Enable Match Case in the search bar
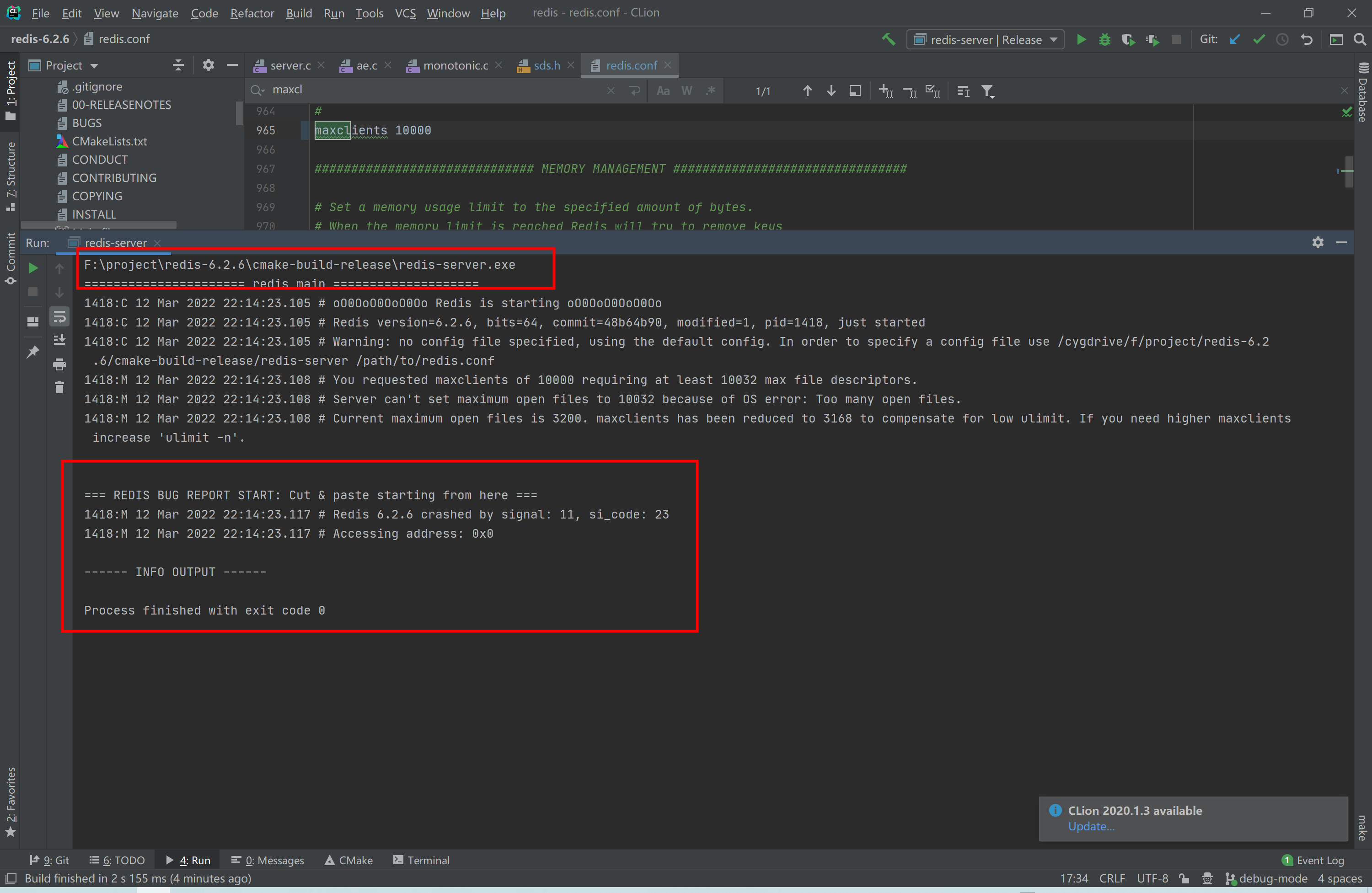This screenshot has width=1372, height=893. click(663, 91)
